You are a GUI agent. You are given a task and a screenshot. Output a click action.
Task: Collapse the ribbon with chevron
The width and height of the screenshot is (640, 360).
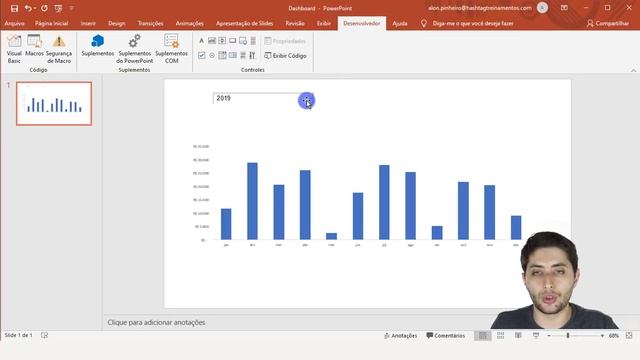pyautogui.click(x=633, y=71)
